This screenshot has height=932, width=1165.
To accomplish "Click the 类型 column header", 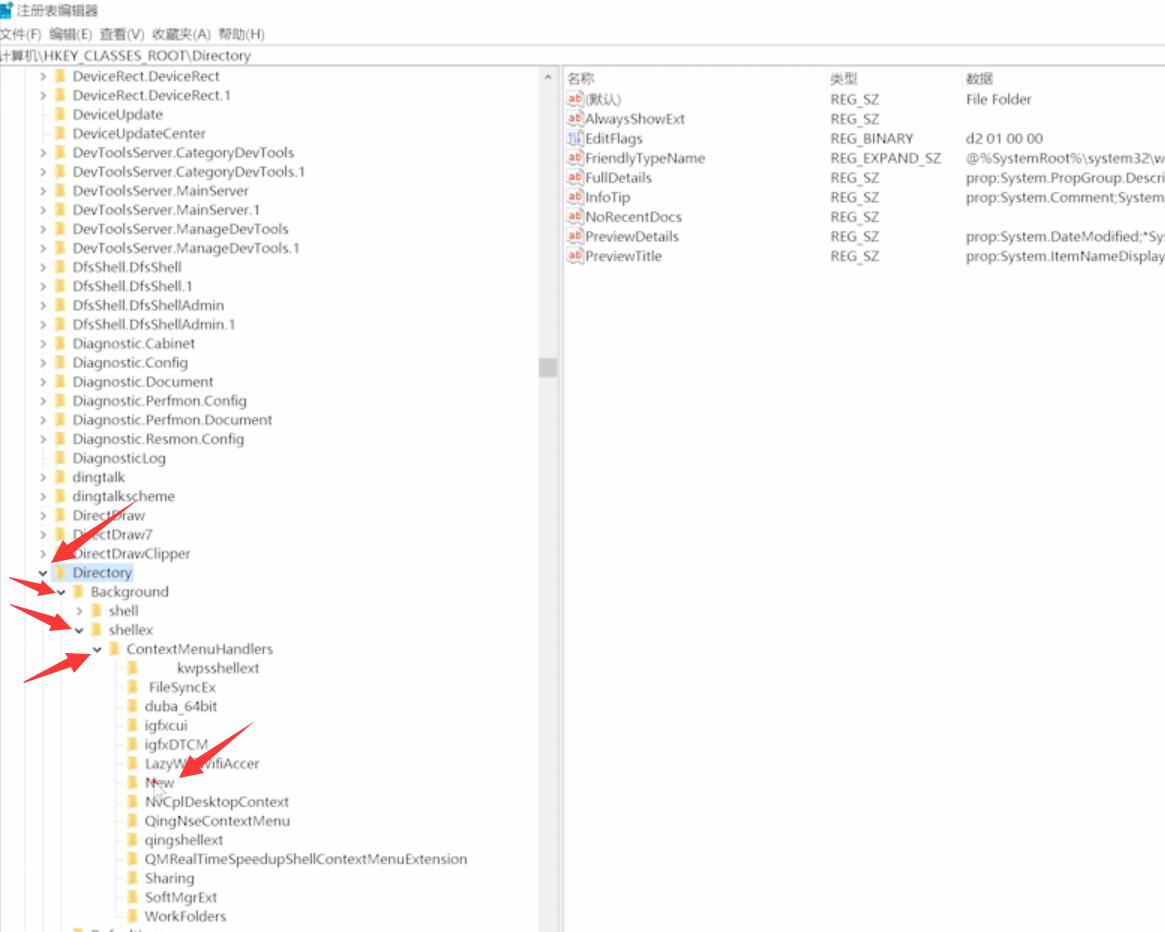I will coord(844,79).
